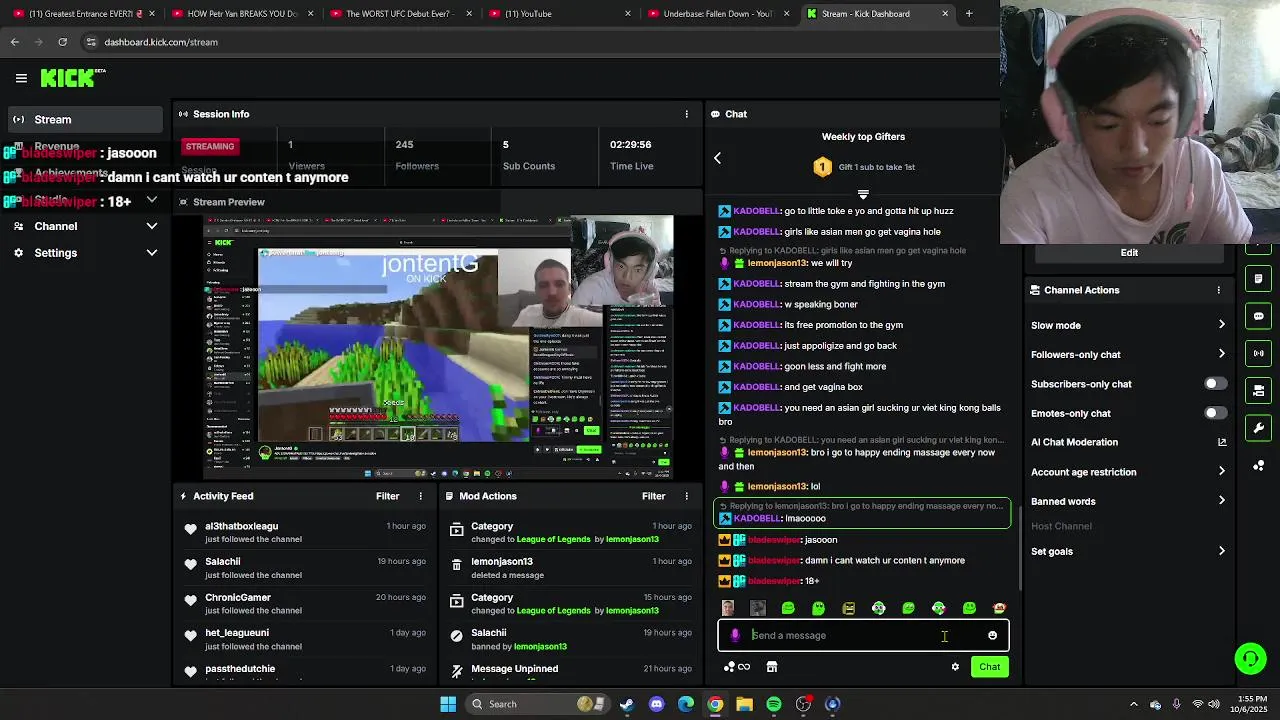Open the hamburger menu beside Kick logo
Viewport: 1280px width, 720px height.
tap(21, 78)
